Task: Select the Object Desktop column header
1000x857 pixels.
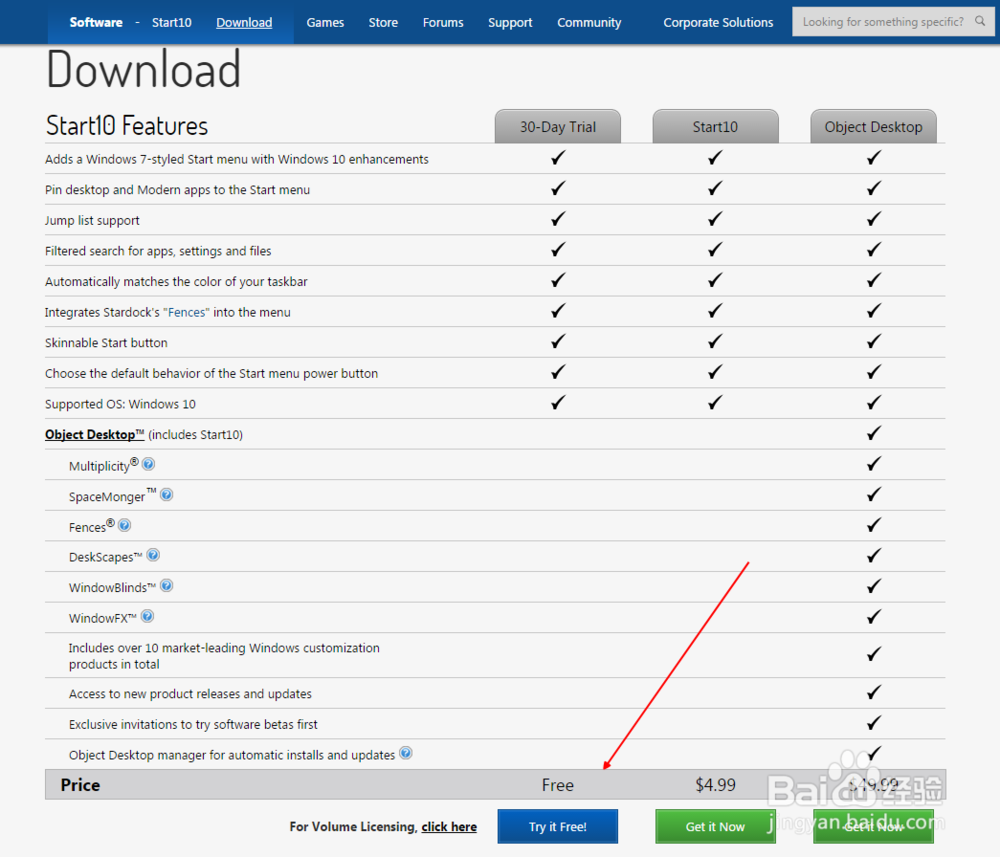Action: 874,126
